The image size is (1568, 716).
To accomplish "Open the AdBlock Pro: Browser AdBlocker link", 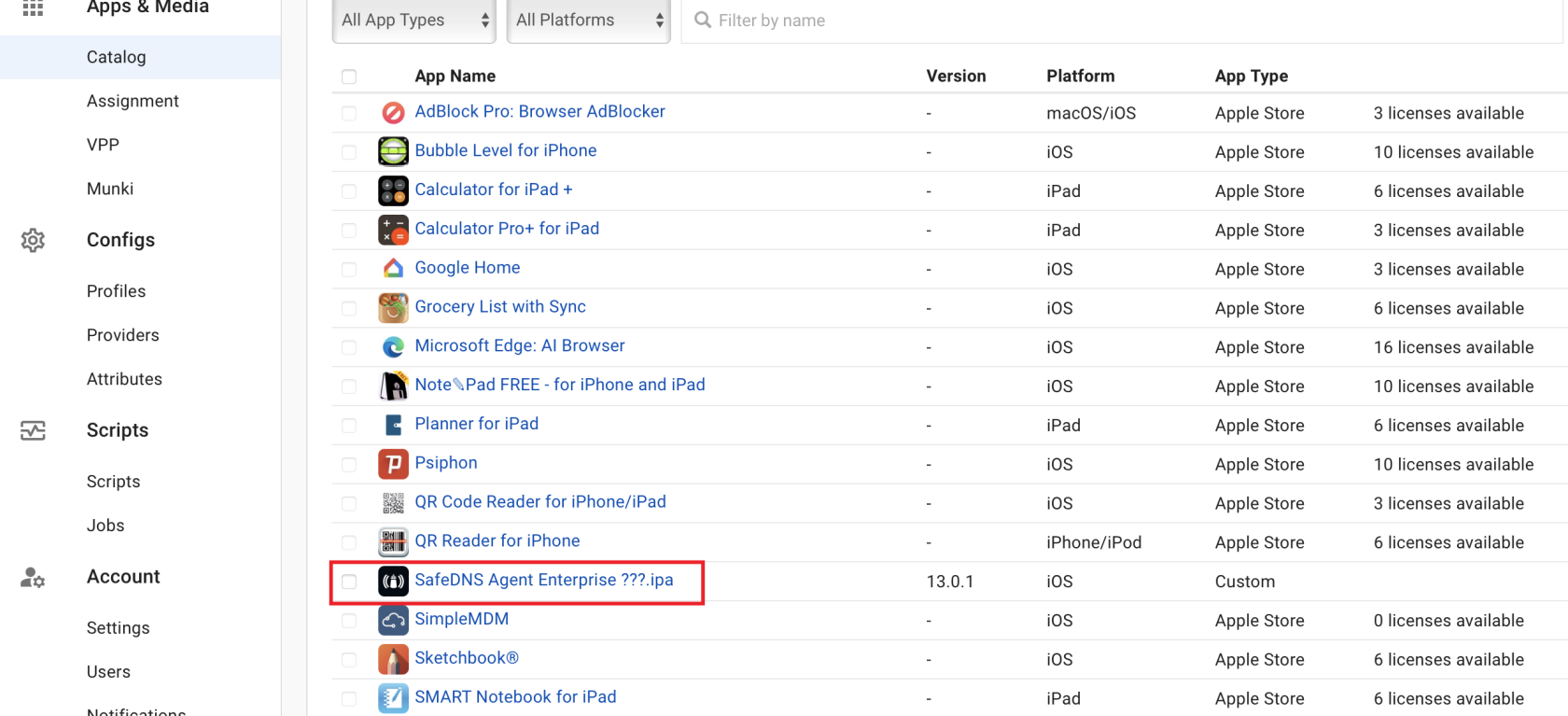I will 539,112.
